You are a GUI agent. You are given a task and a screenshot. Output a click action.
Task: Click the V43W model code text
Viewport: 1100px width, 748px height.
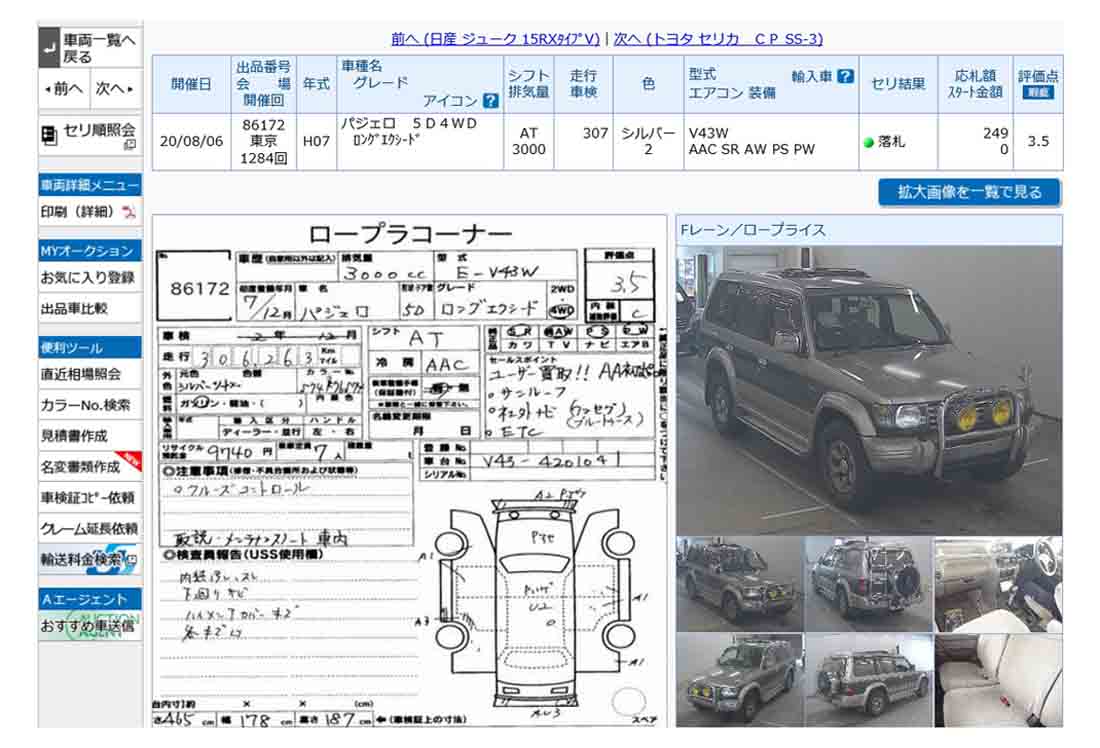tap(709, 133)
